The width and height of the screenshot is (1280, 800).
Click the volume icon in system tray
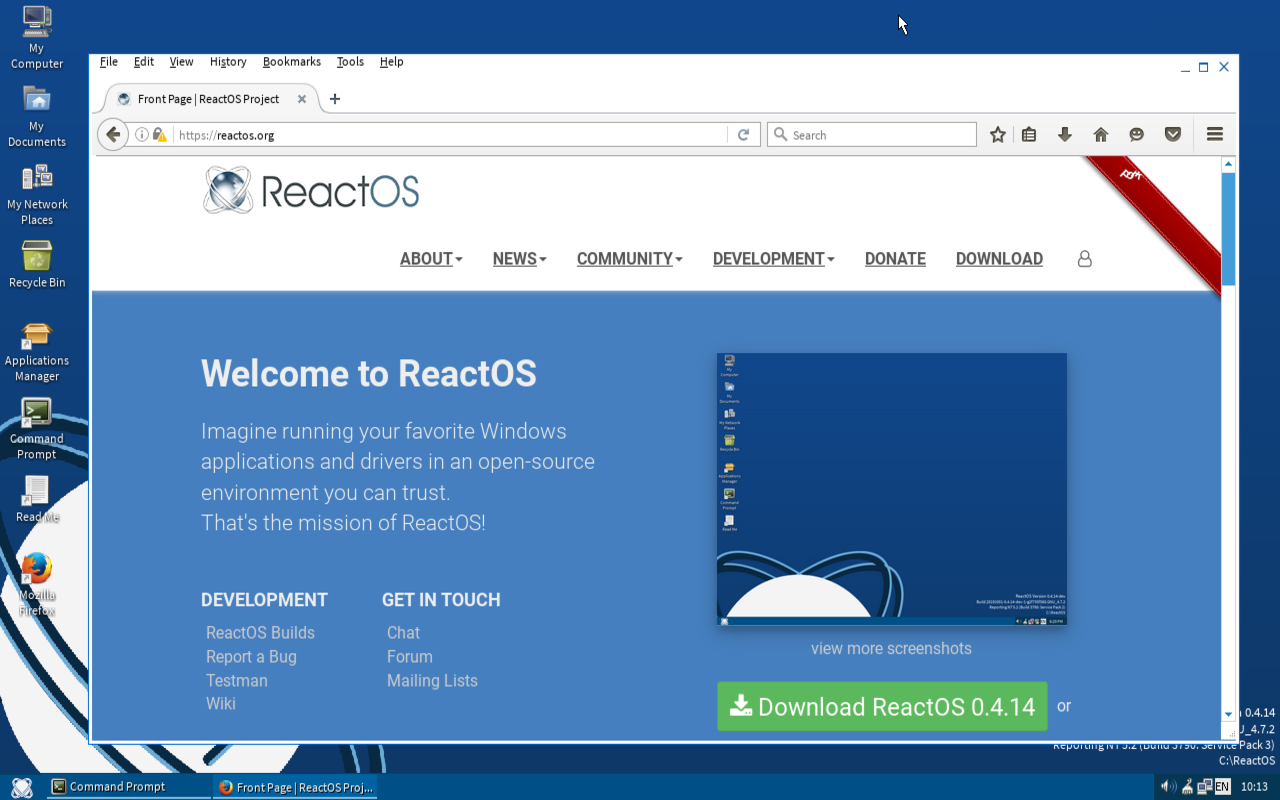pos(1166,786)
